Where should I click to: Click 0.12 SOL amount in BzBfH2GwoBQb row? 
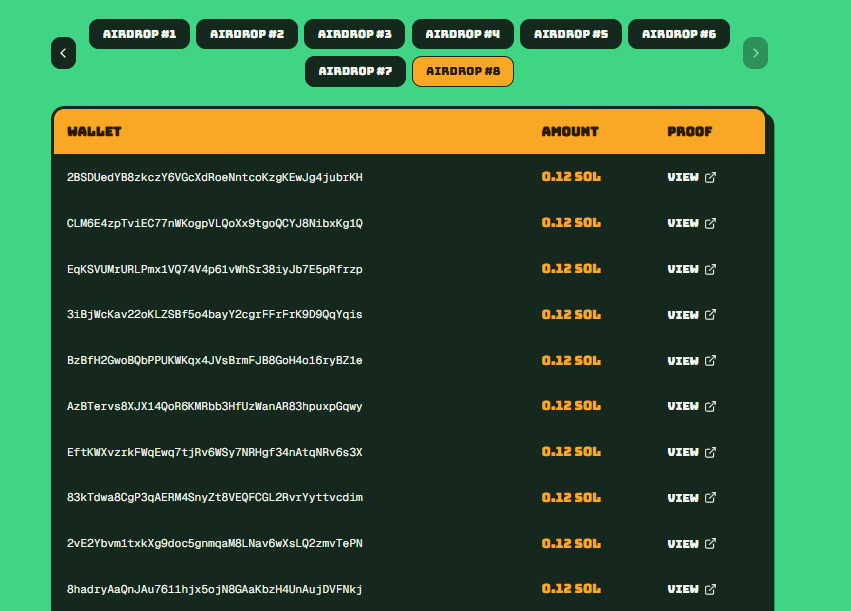pyautogui.click(x=571, y=360)
